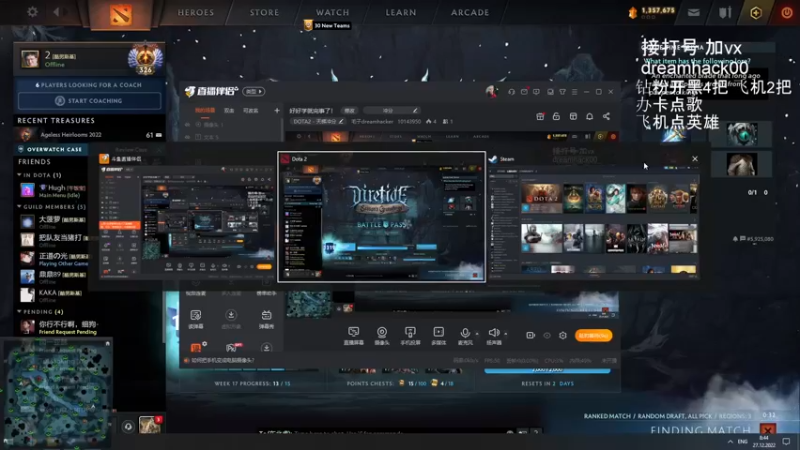800x450 pixels.
Task: Open the mail envelope icon
Action: tap(693, 13)
